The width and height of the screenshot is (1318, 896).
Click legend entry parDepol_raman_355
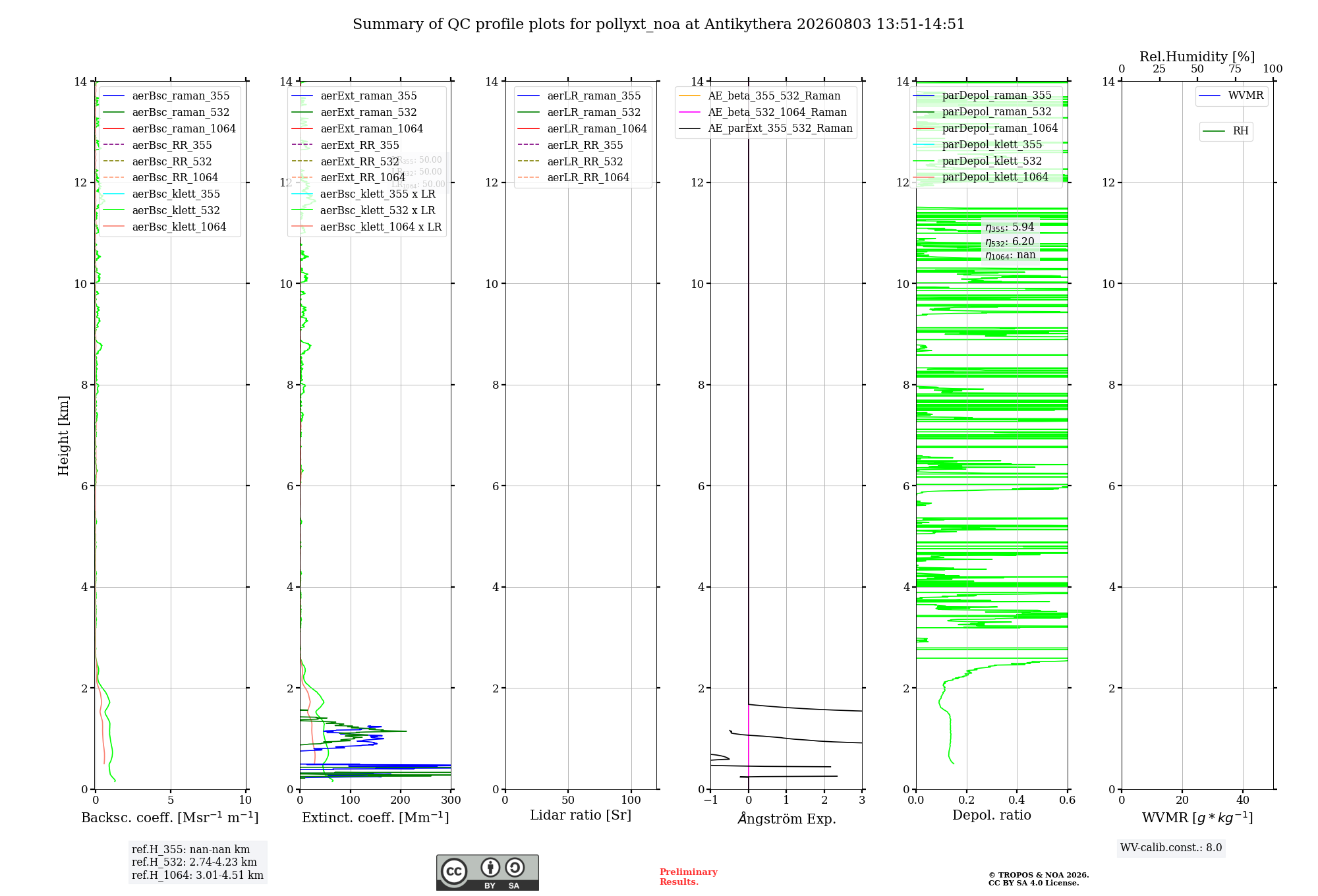pos(983,96)
